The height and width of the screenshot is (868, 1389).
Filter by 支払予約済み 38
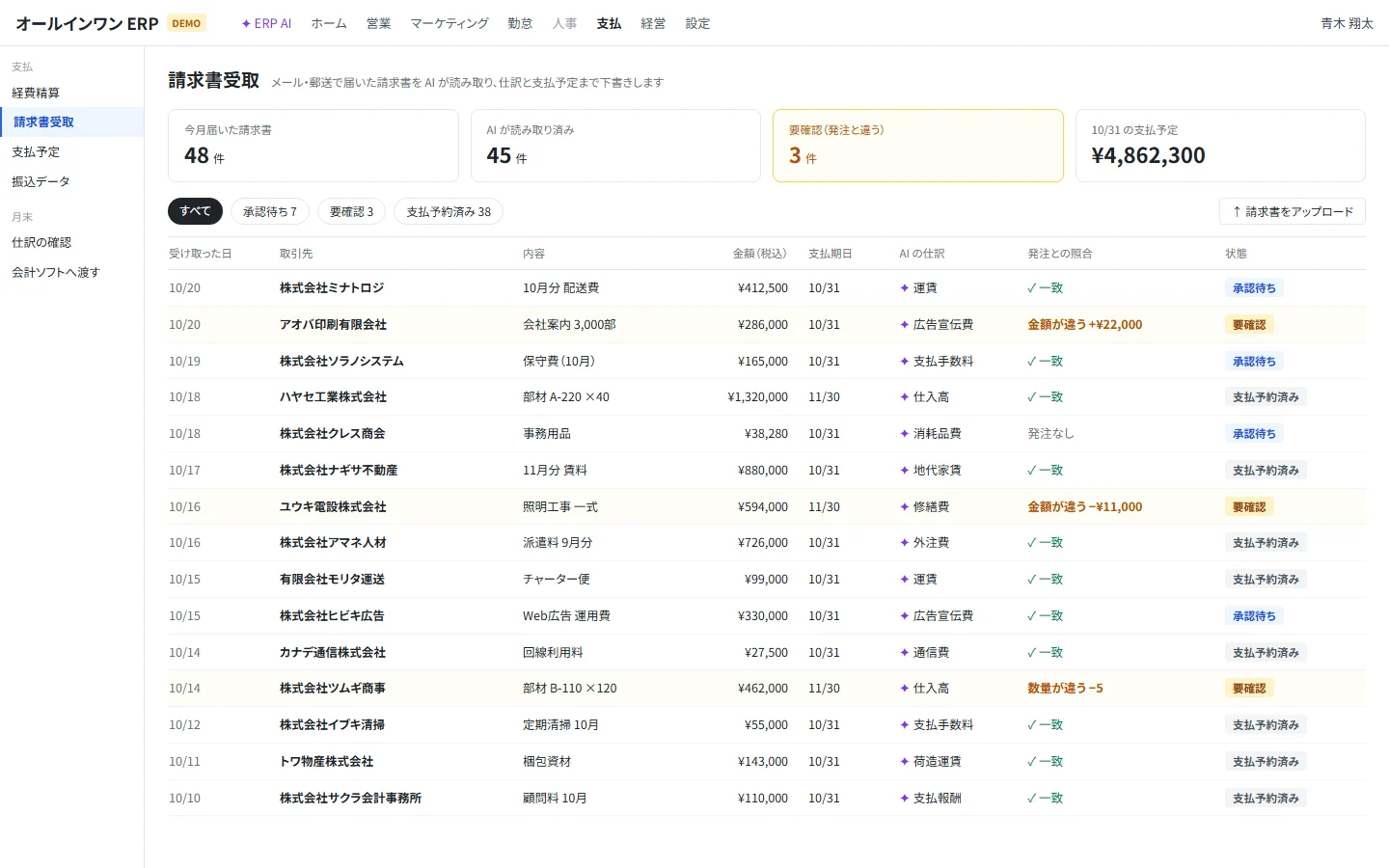click(449, 211)
